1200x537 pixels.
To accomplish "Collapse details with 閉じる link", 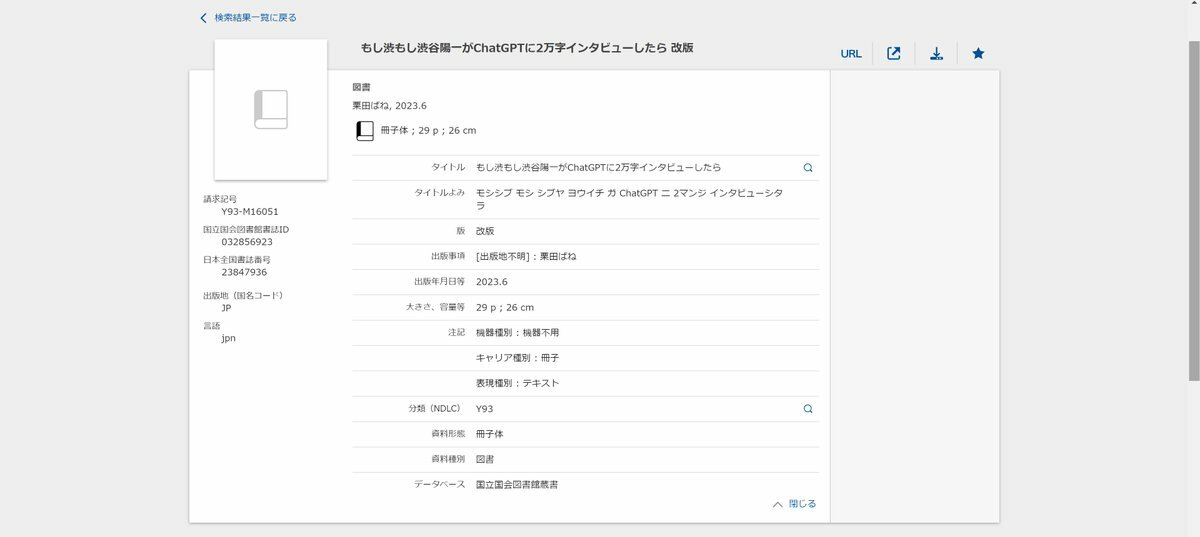I will [795, 504].
